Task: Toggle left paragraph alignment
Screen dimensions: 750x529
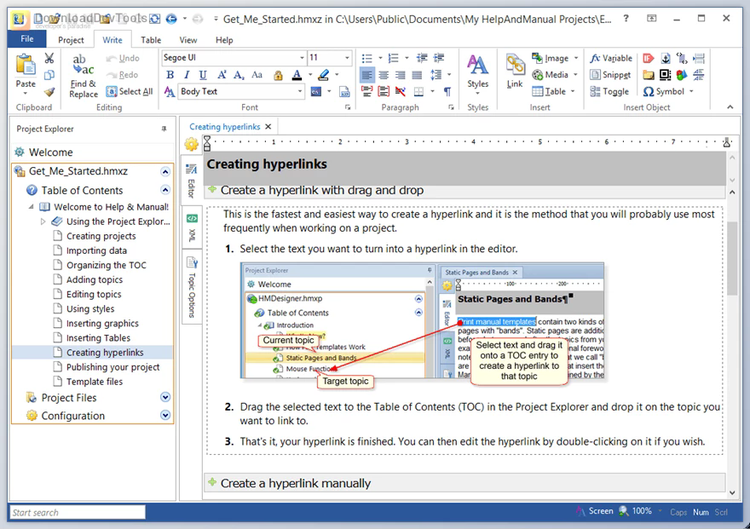Action: [x=367, y=75]
